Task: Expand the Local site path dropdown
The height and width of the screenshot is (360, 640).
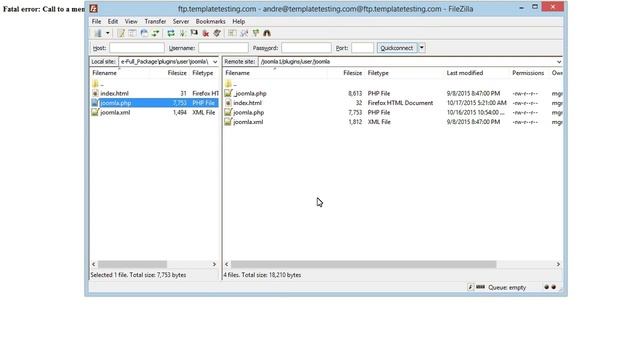Action: point(215,62)
